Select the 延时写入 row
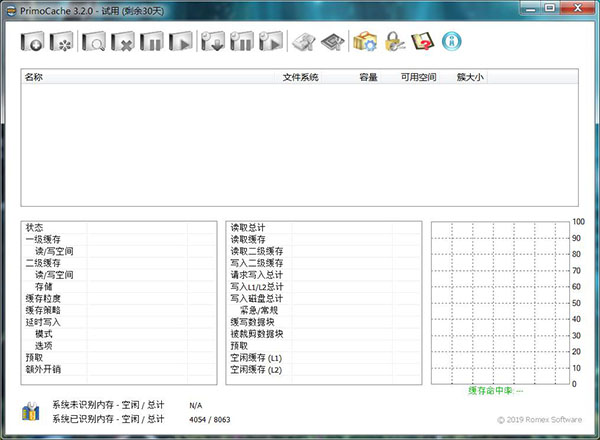 pyautogui.click(x=119, y=322)
